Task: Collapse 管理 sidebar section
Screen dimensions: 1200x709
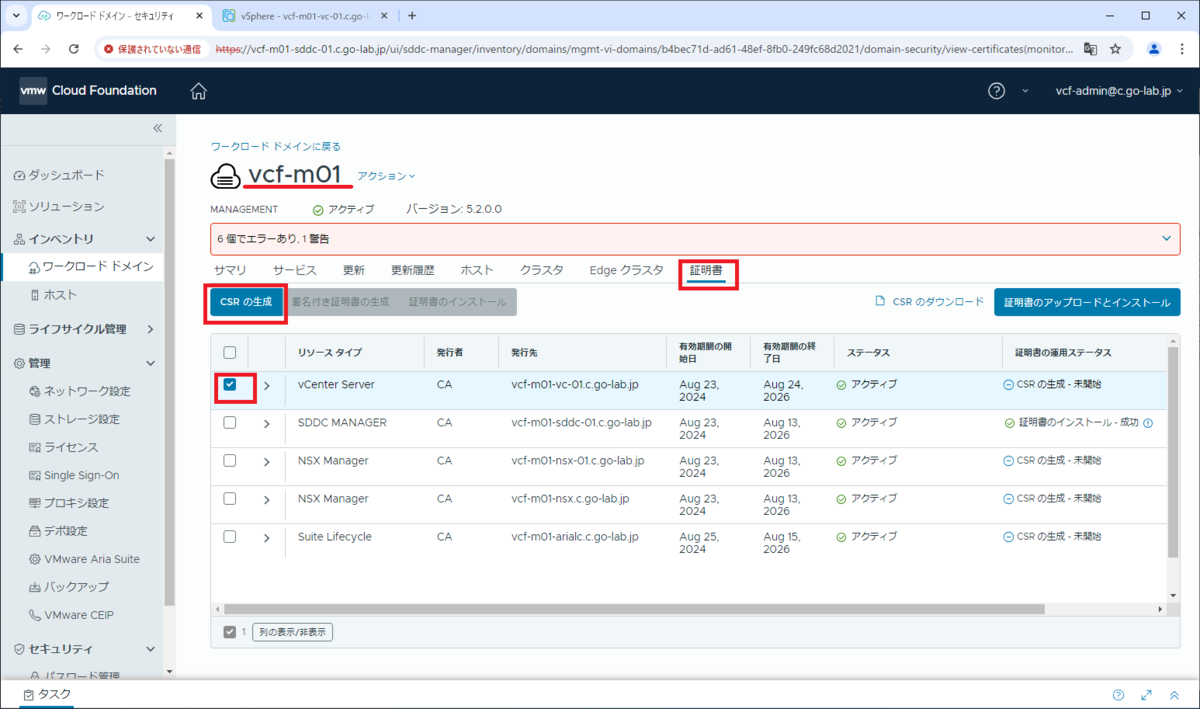Action: (151, 364)
